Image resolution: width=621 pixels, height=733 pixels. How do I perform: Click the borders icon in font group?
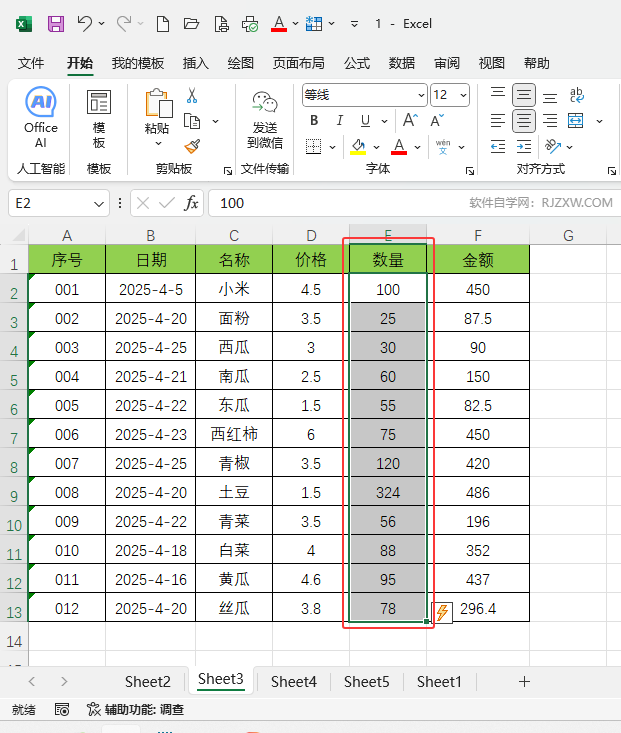[313, 146]
